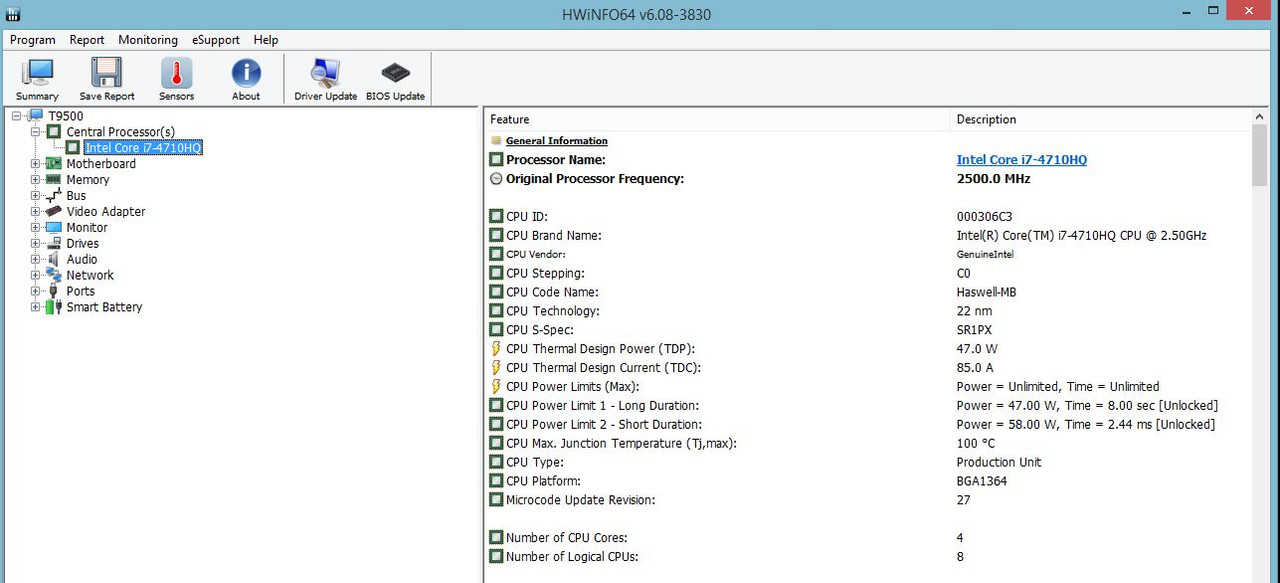Click the BIOS Update chip icon
Screen dimensions: 1280x583
click(x=396, y=79)
